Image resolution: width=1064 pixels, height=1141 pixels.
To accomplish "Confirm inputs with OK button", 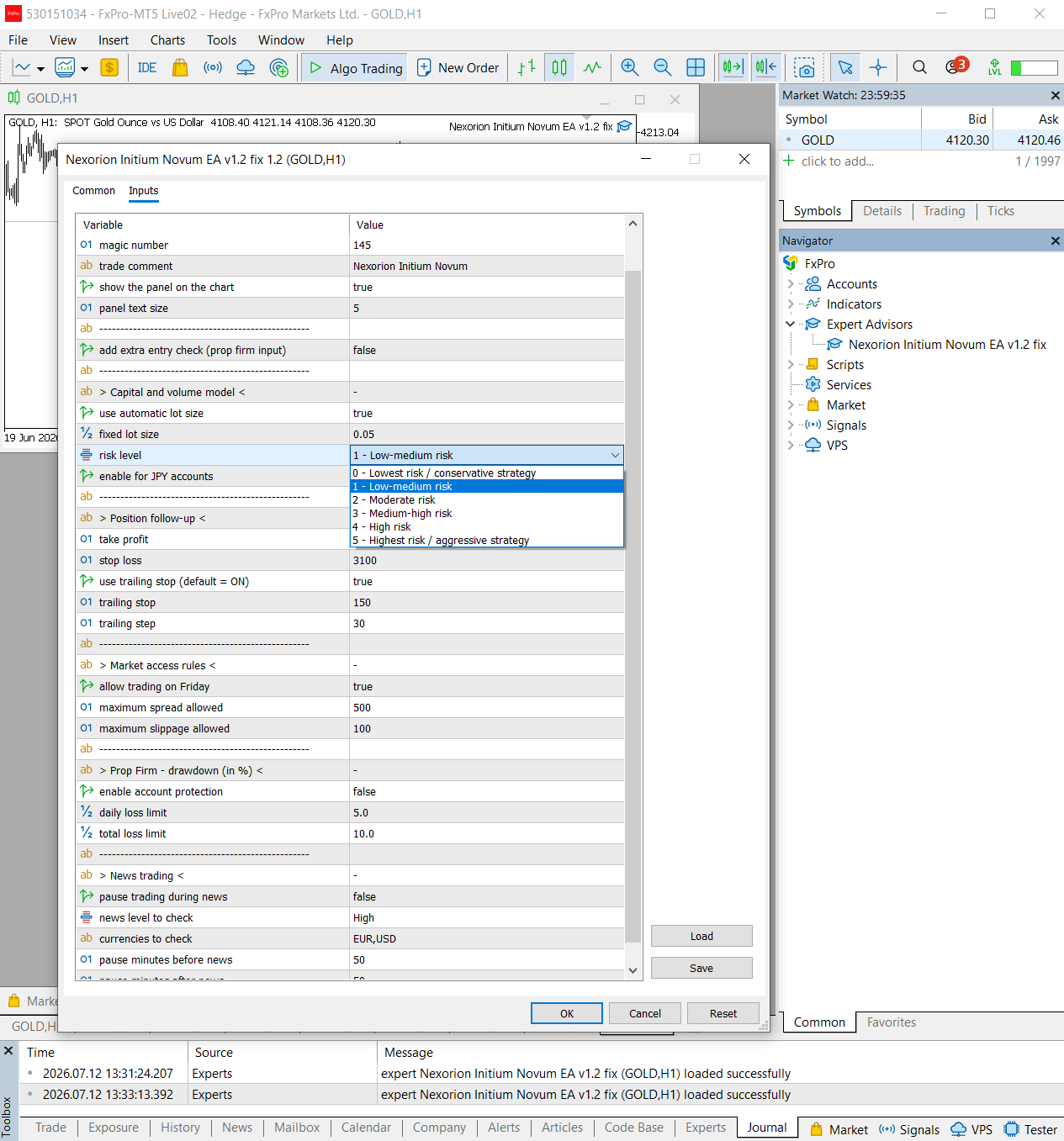I will pos(567,1013).
